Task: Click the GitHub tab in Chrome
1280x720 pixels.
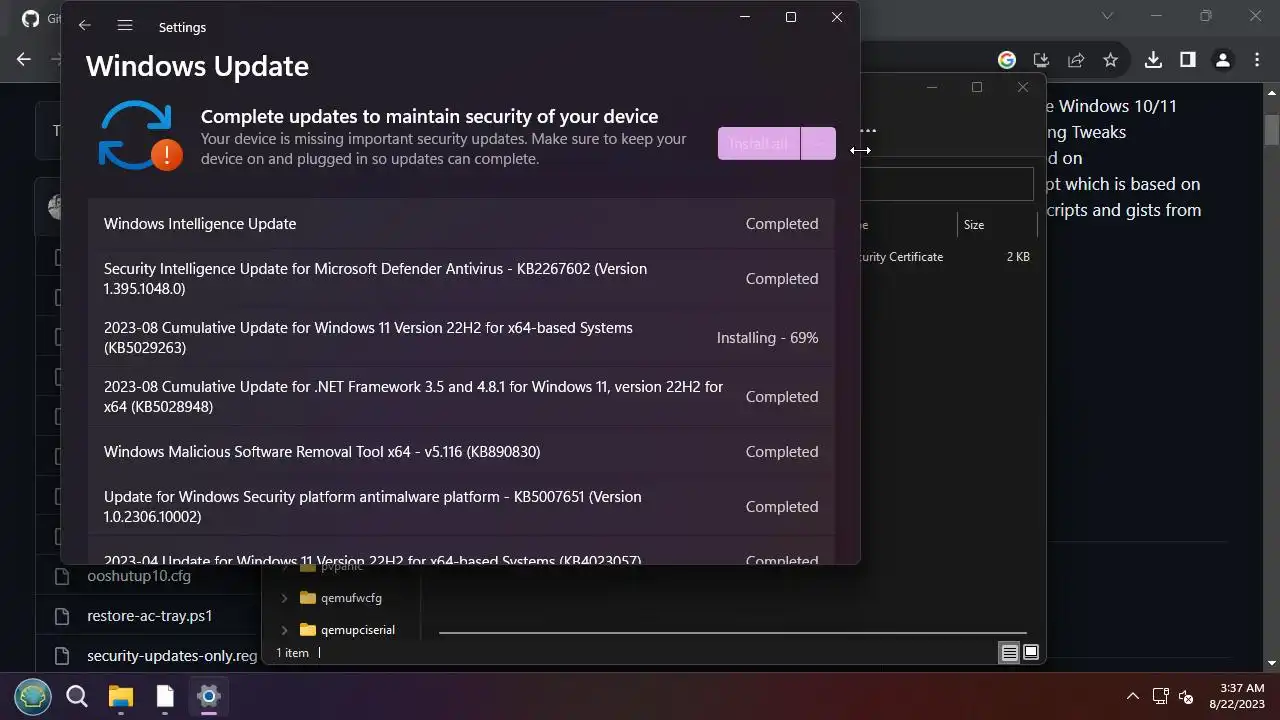Action: coord(39,18)
